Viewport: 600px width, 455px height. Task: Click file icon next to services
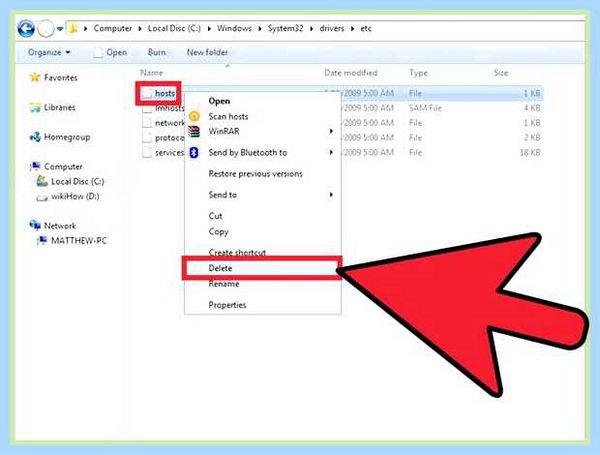click(x=147, y=152)
